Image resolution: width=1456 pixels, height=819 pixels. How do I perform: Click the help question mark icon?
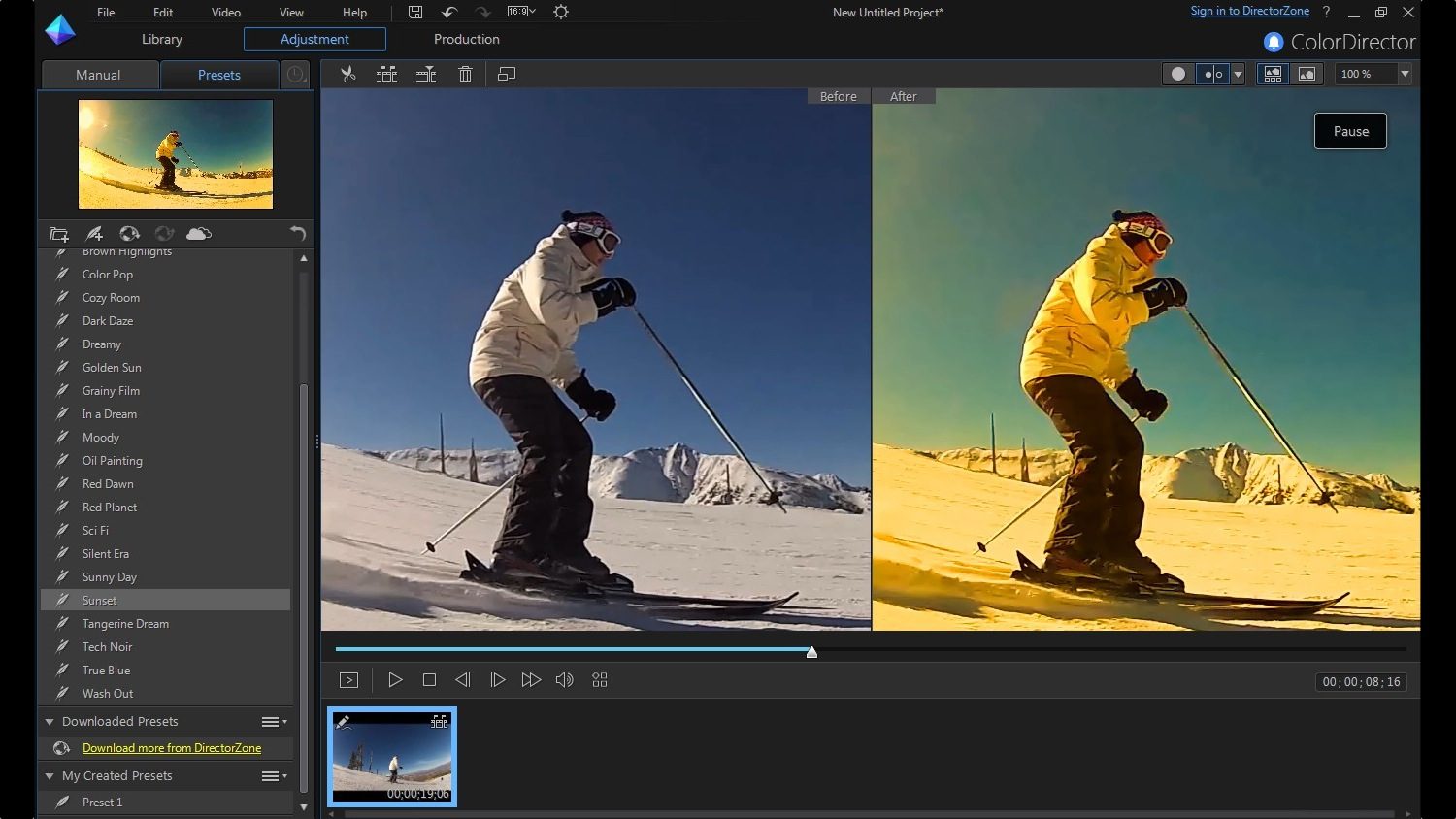point(1326,13)
